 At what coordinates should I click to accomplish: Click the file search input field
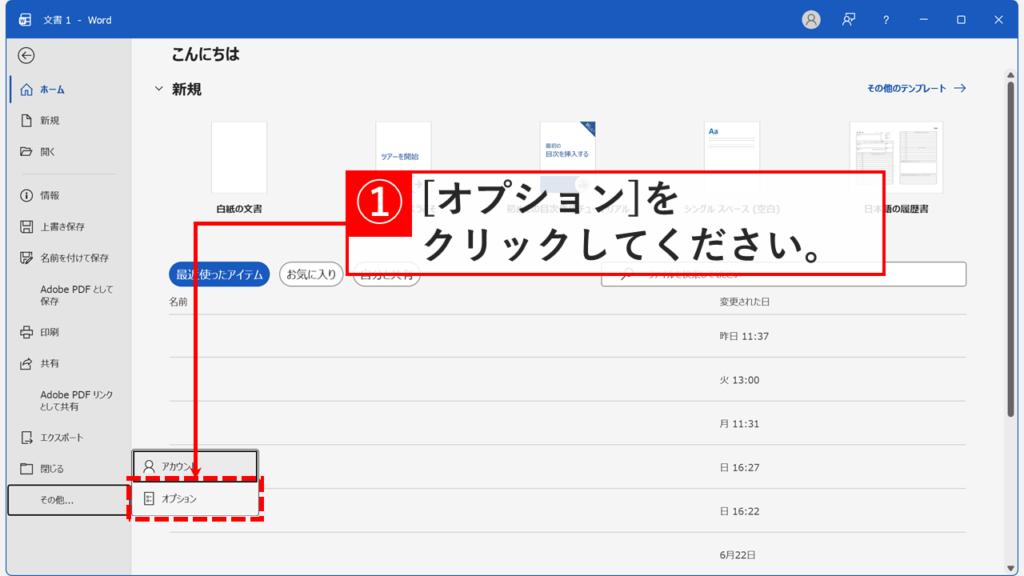[784, 274]
